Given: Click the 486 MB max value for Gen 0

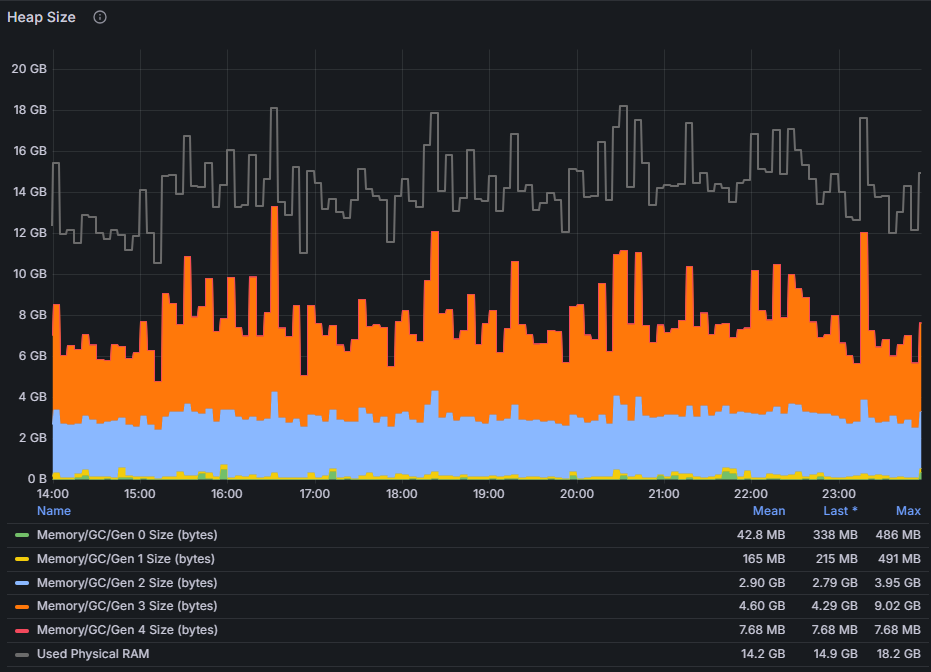Looking at the screenshot, I should click(x=898, y=535).
